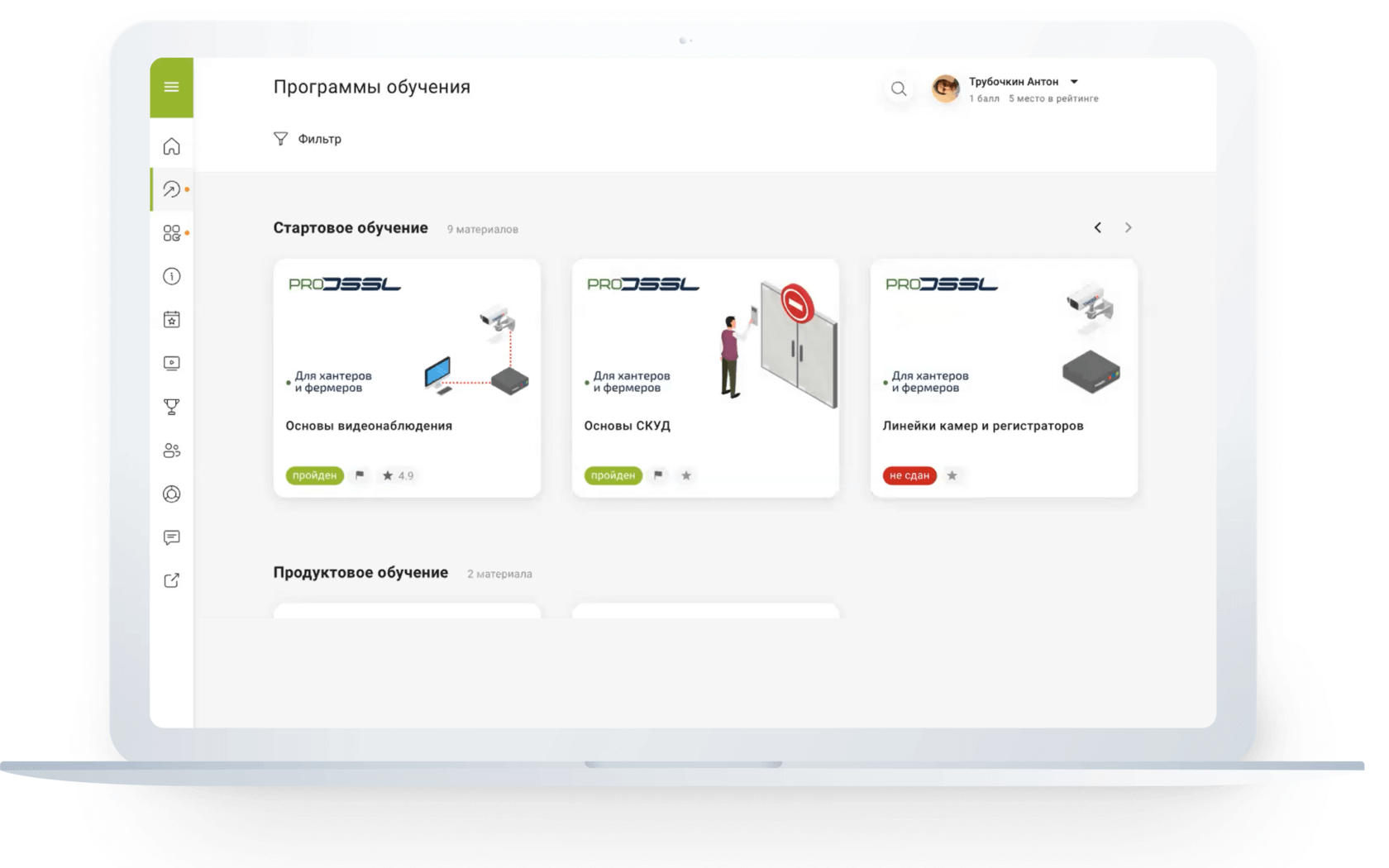Go to home via house icon
The height and width of the screenshot is (868, 1389).
click(171, 146)
